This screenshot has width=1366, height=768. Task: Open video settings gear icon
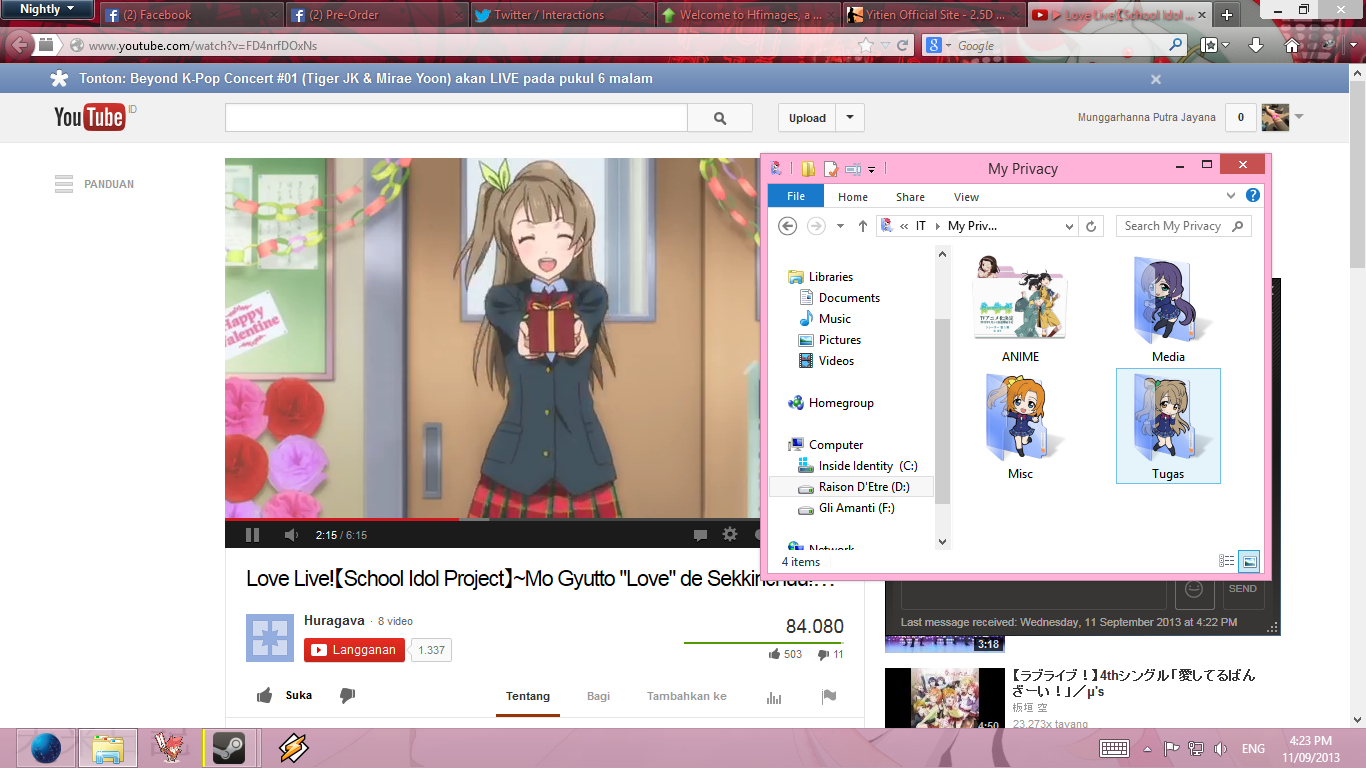click(730, 535)
